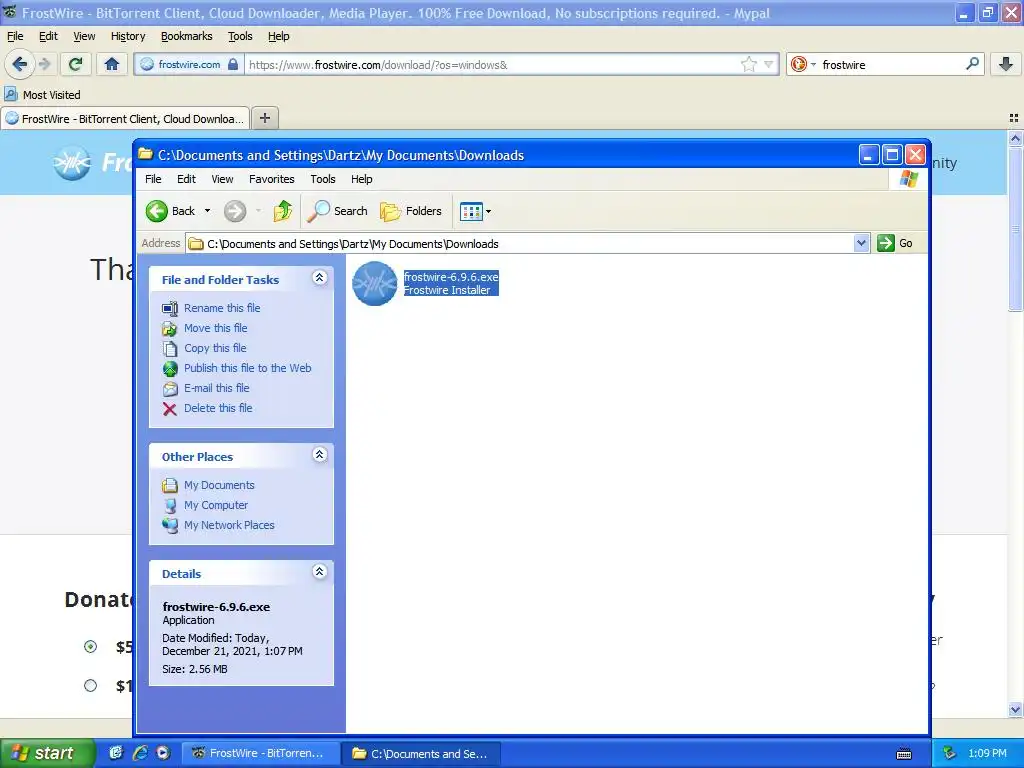Open Explorer Tools menu
The height and width of the screenshot is (768, 1024).
pos(323,179)
